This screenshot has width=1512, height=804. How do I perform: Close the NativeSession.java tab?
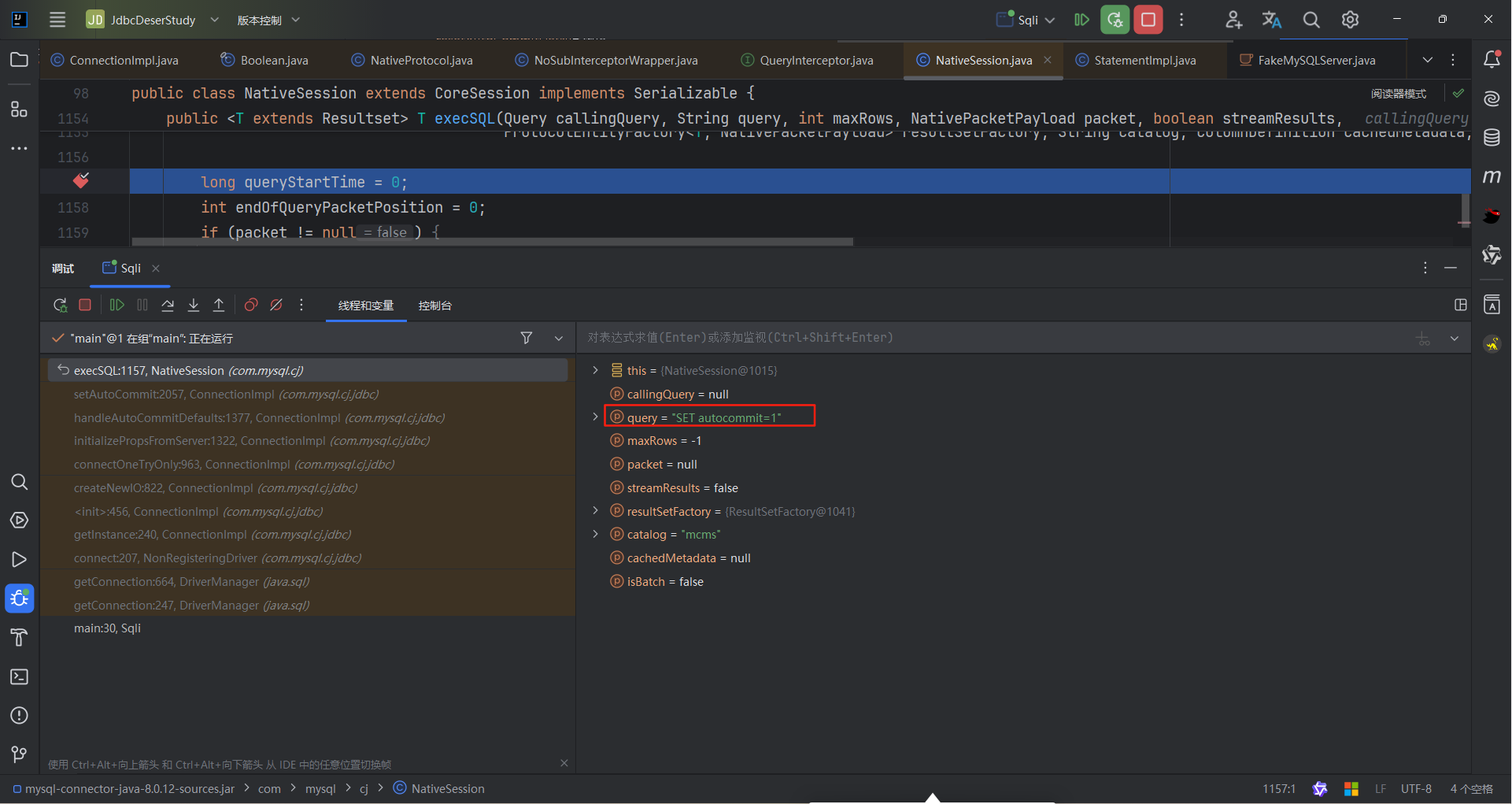pyautogui.click(x=1048, y=60)
